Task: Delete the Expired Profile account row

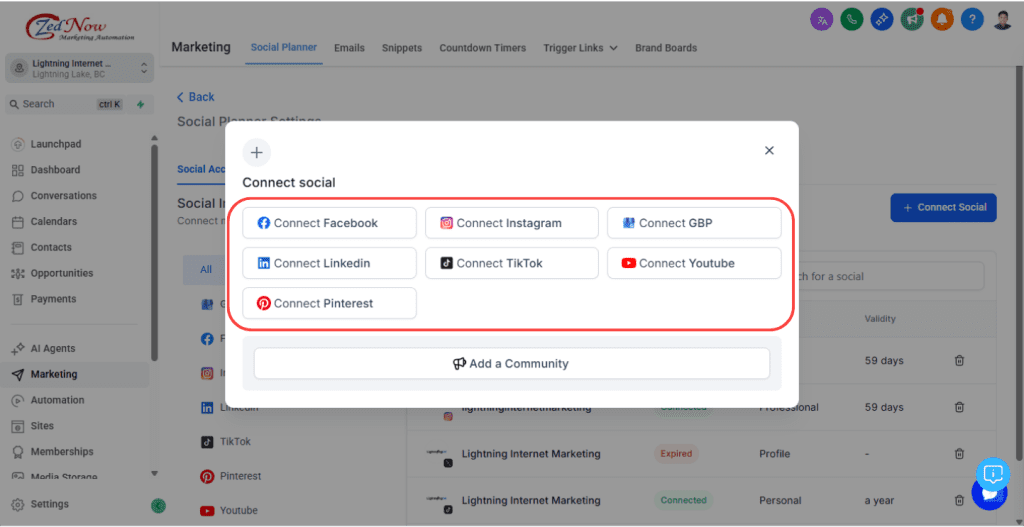Action: (x=959, y=453)
